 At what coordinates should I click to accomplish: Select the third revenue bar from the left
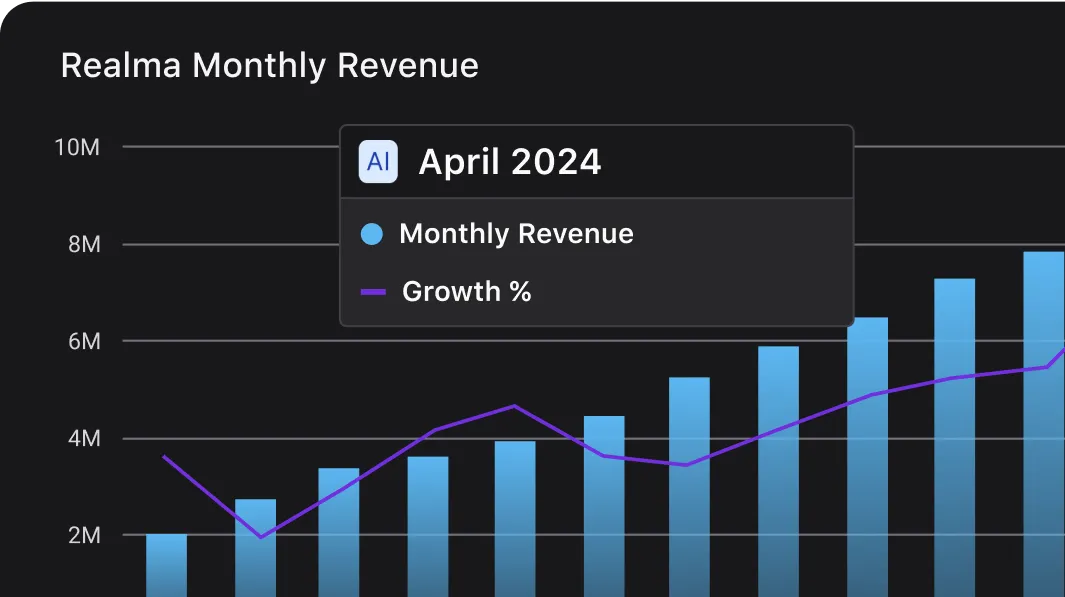338,530
